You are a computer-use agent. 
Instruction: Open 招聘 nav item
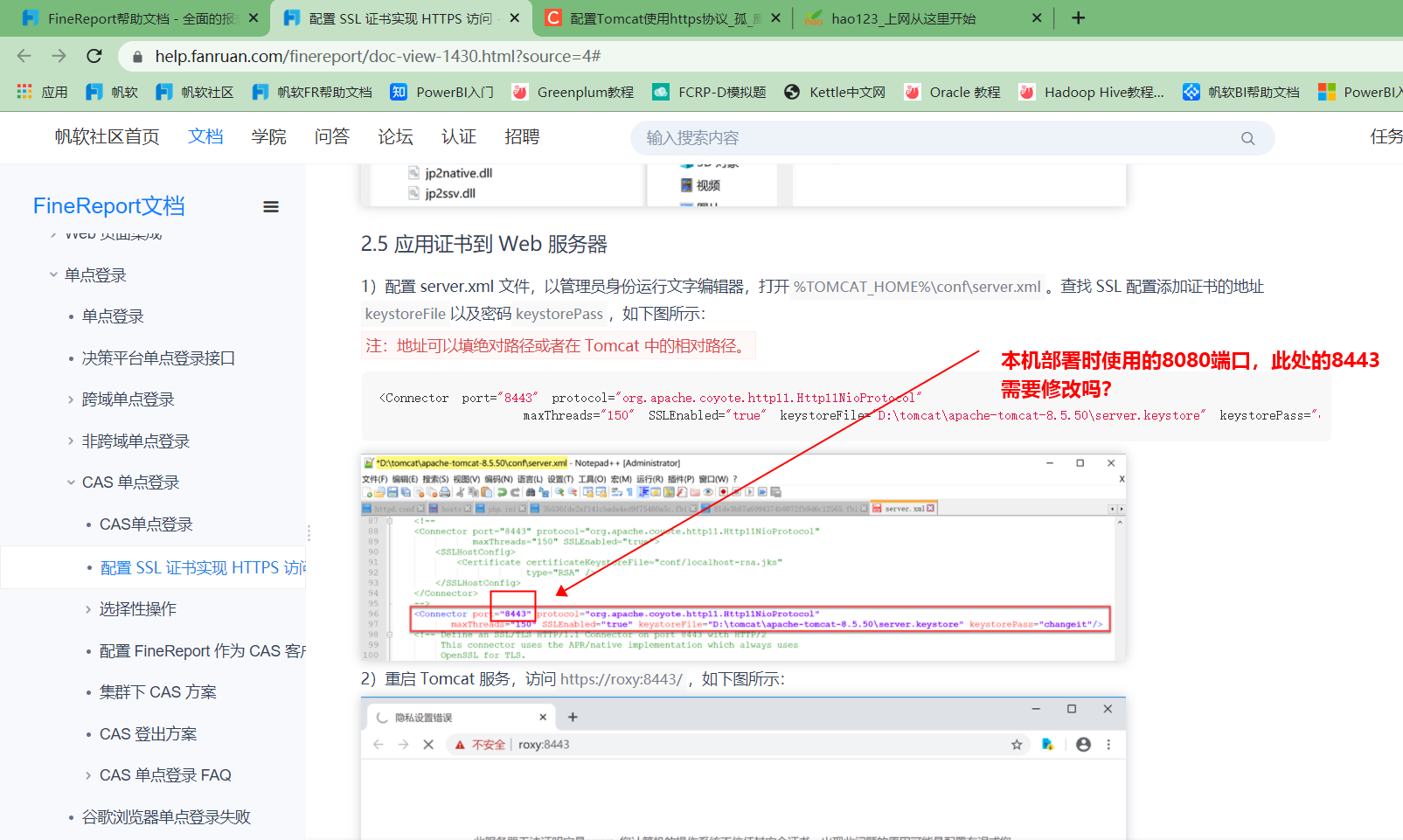click(522, 136)
